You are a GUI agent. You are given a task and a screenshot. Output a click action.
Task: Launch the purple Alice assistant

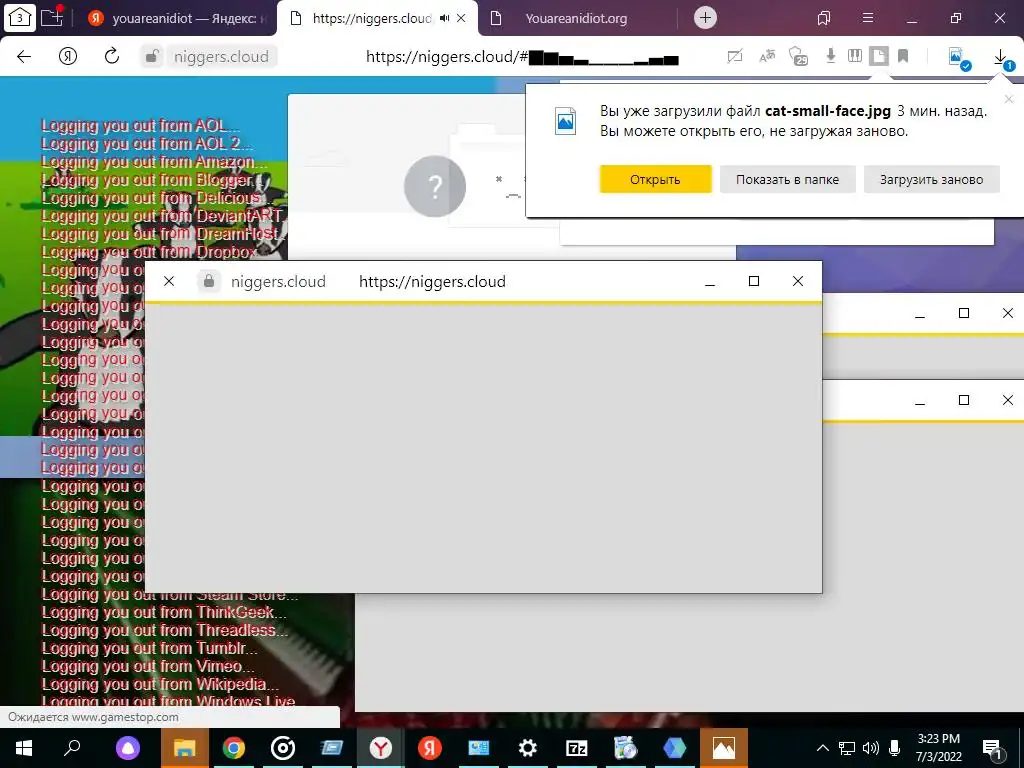click(x=128, y=748)
